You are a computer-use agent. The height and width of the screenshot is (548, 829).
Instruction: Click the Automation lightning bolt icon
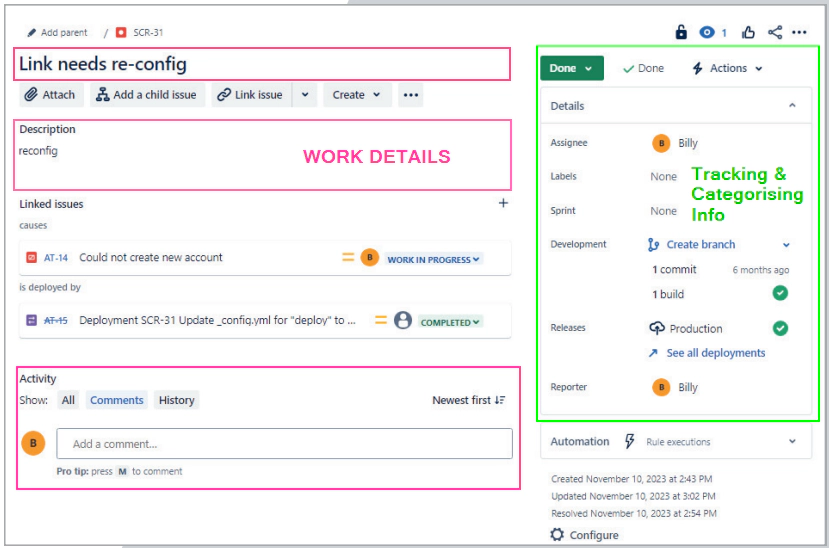click(629, 441)
